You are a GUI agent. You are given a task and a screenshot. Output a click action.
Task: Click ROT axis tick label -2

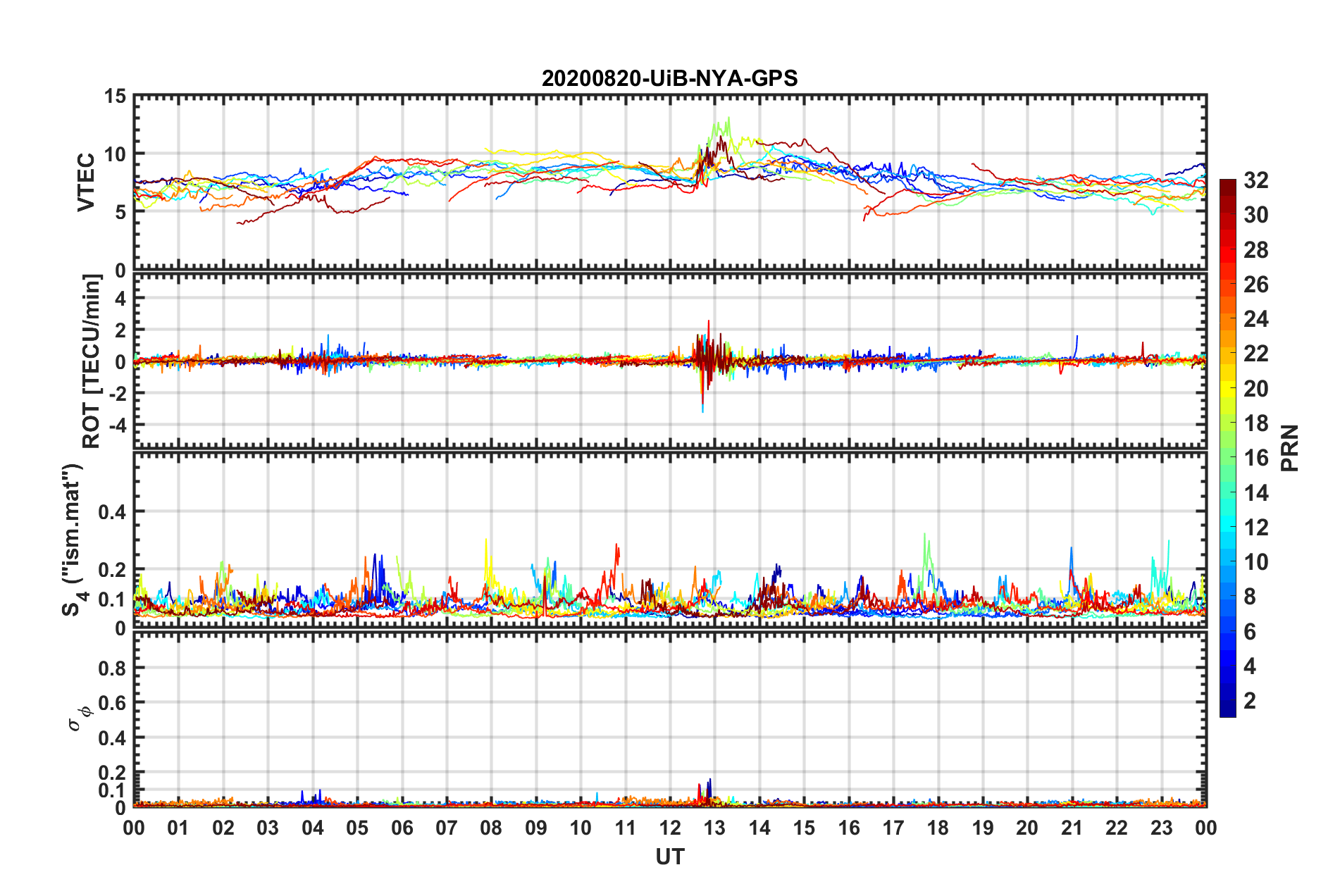coord(117,393)
